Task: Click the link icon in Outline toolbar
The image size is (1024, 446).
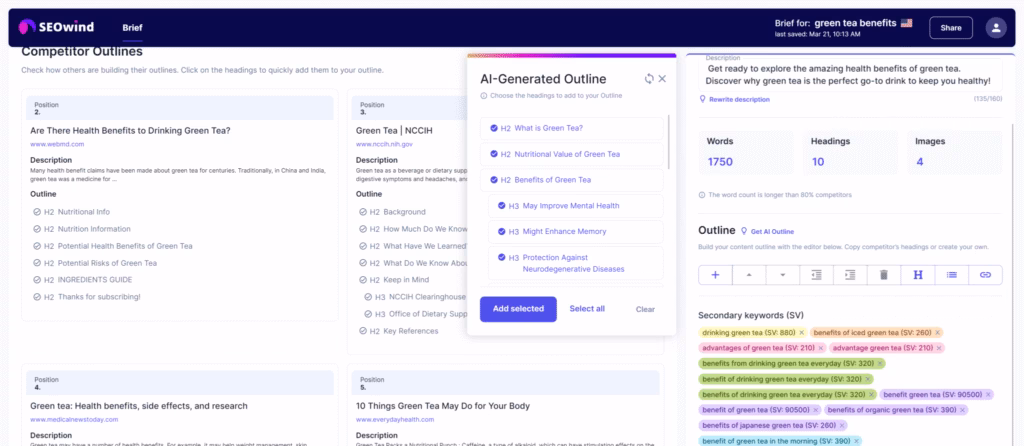Action: pyautogui.click(x=985, y=274)
